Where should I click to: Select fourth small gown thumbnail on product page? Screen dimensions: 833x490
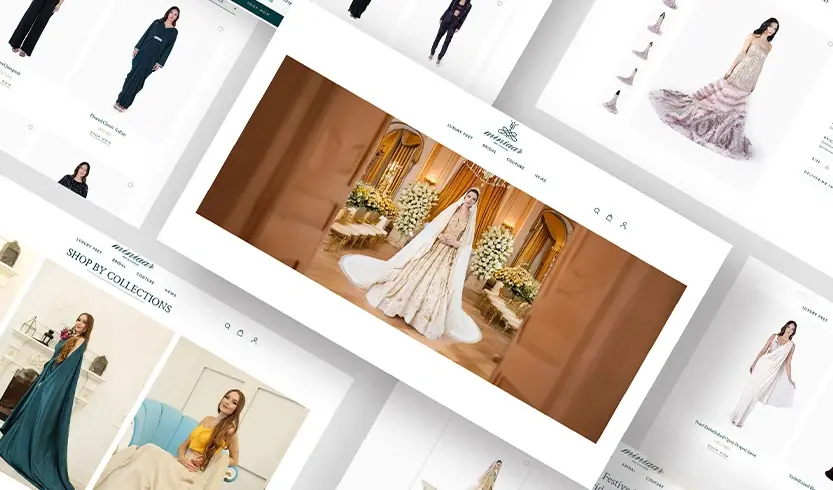[x=611, y=102]
